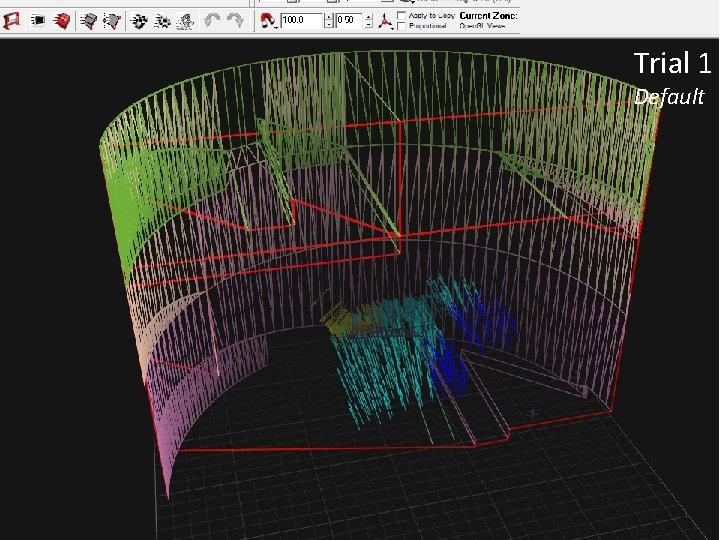Click the redo curved arrow
Image resolution: width=720 pixels, height=540 pixels.
pos(236,20)
